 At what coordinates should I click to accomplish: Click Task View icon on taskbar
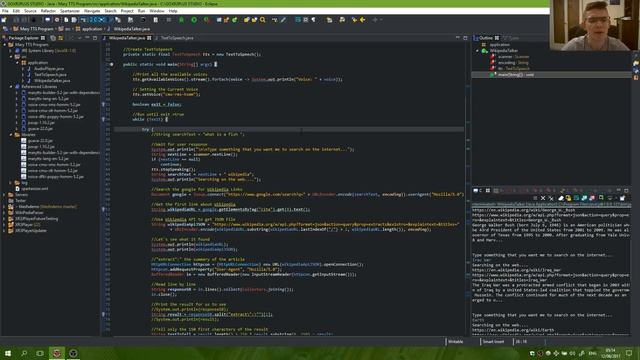tap(40, 353)
